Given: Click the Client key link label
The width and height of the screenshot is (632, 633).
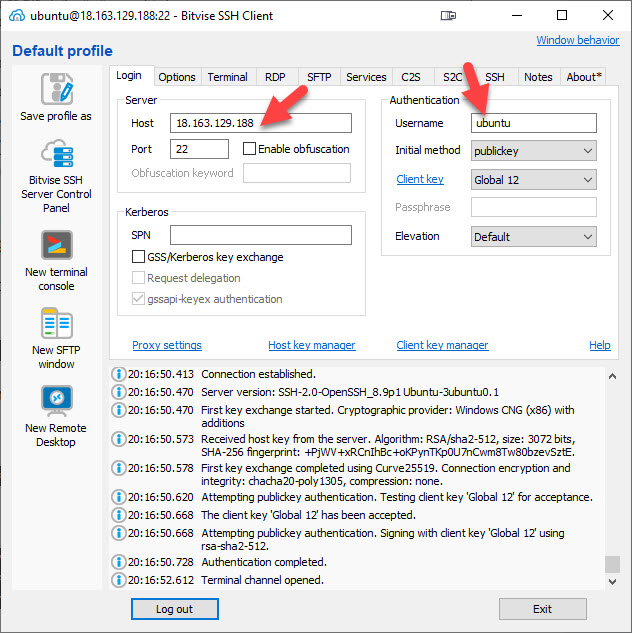Looking at the screenshot, I should (x=420, y=179).
